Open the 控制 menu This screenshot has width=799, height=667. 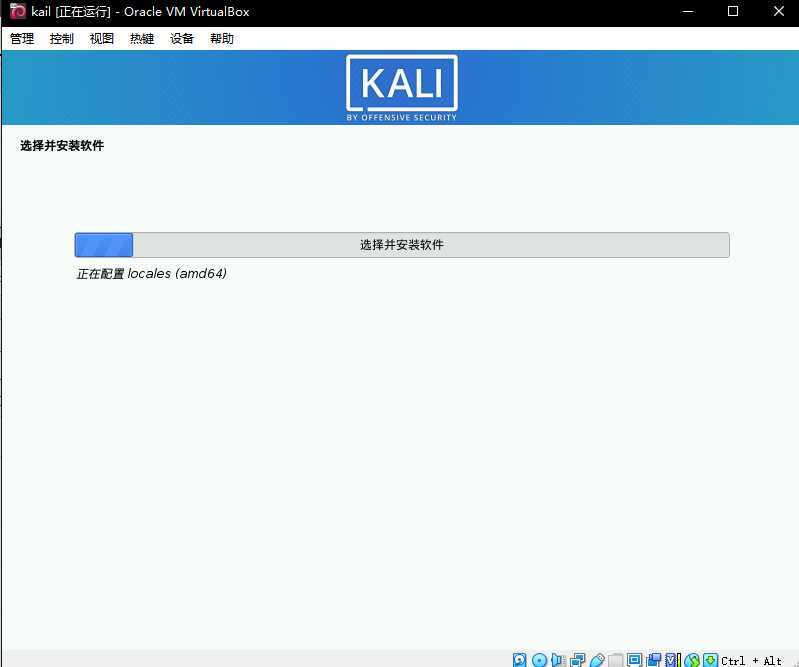pyautogui.click(x=62, y=39)
